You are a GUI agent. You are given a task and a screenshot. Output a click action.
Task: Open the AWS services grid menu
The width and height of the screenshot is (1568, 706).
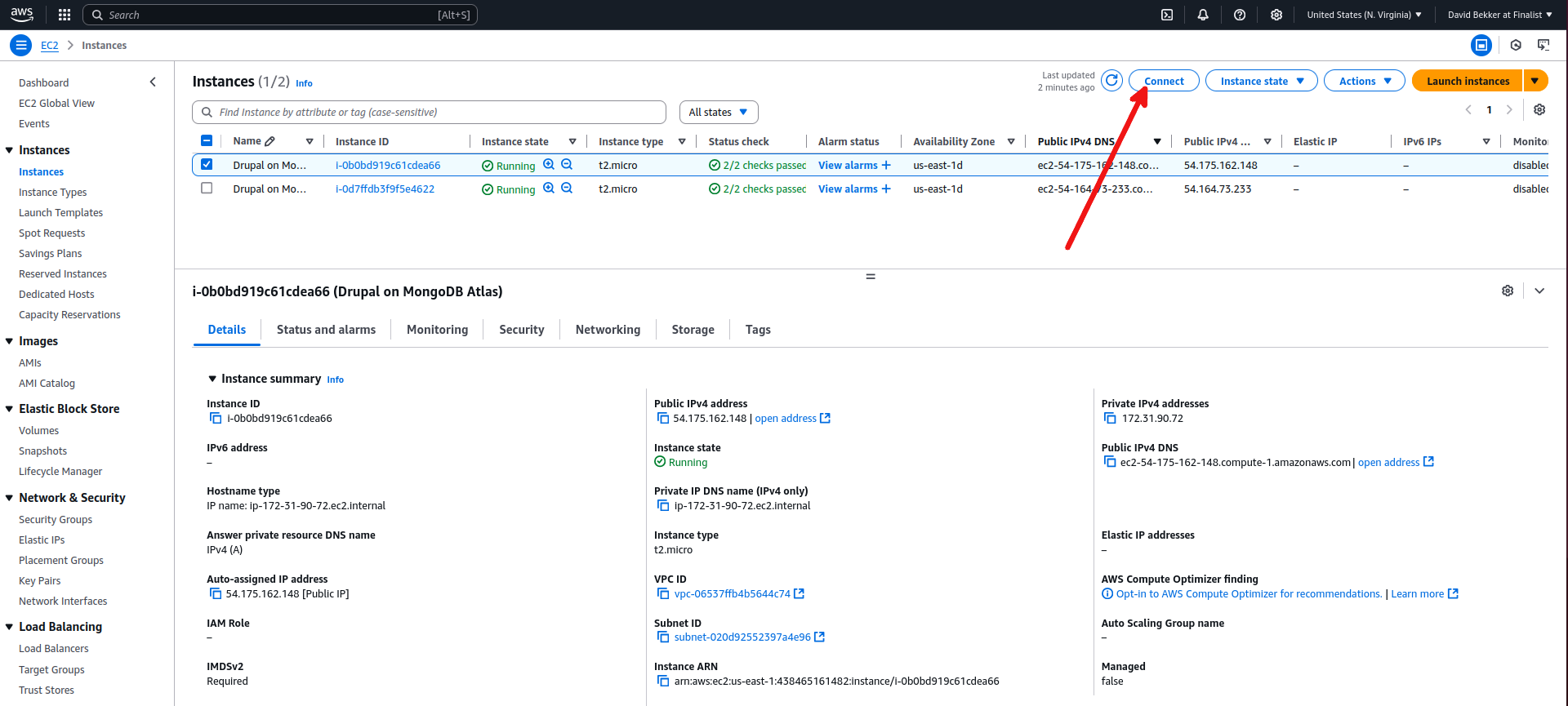pos(65,15)
